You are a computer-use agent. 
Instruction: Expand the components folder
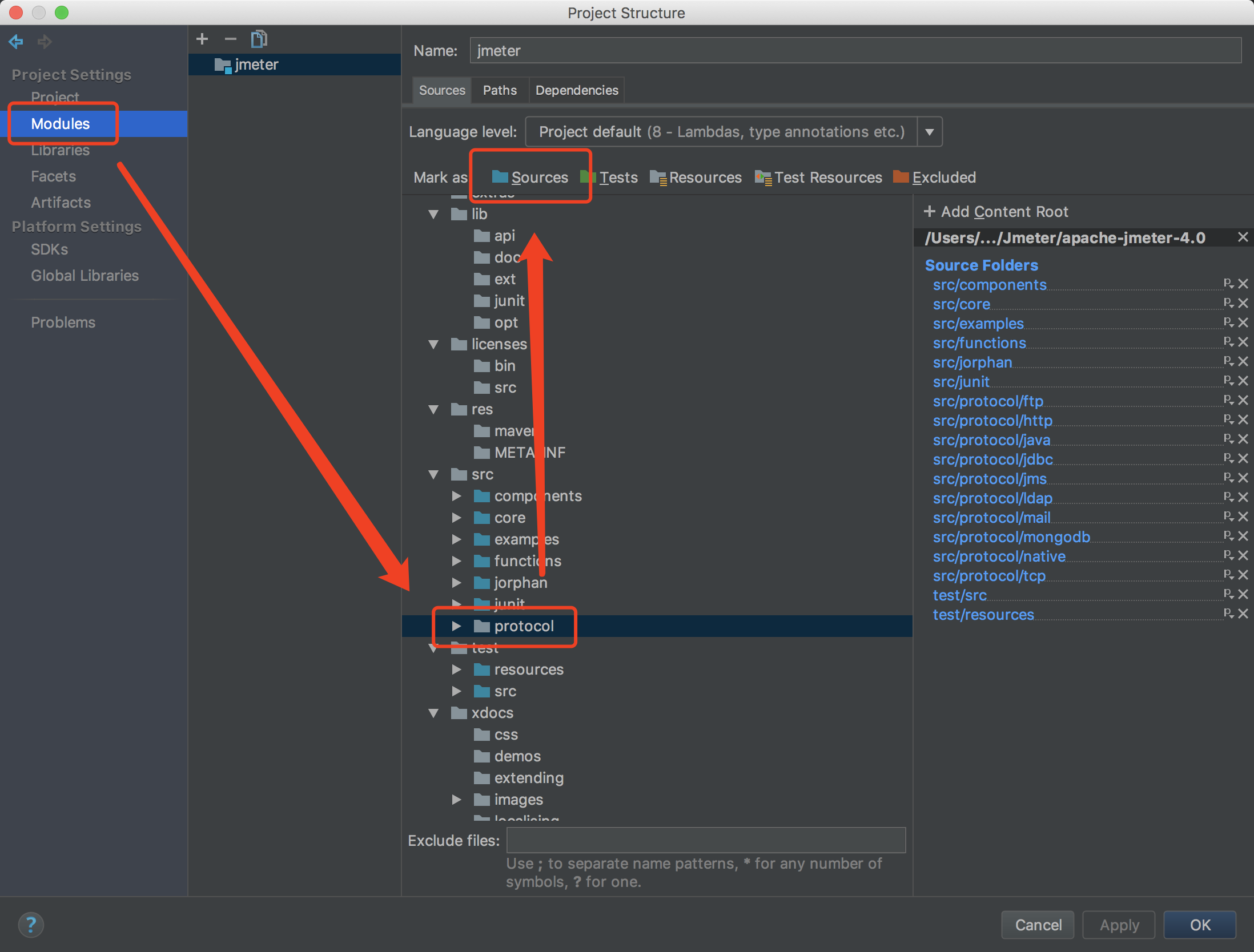[456, 496]
